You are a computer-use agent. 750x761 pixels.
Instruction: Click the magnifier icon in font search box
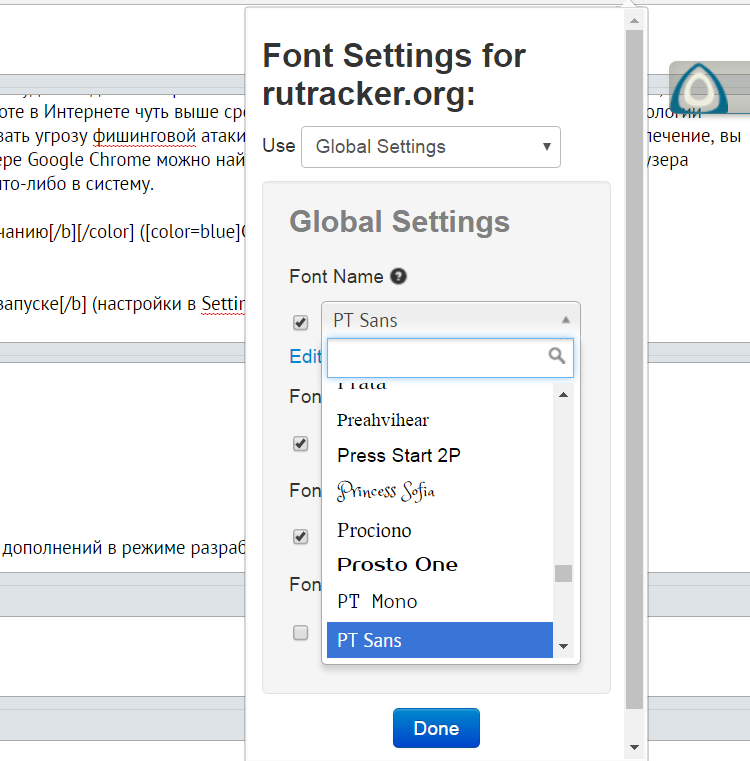(x=557, y=356)
